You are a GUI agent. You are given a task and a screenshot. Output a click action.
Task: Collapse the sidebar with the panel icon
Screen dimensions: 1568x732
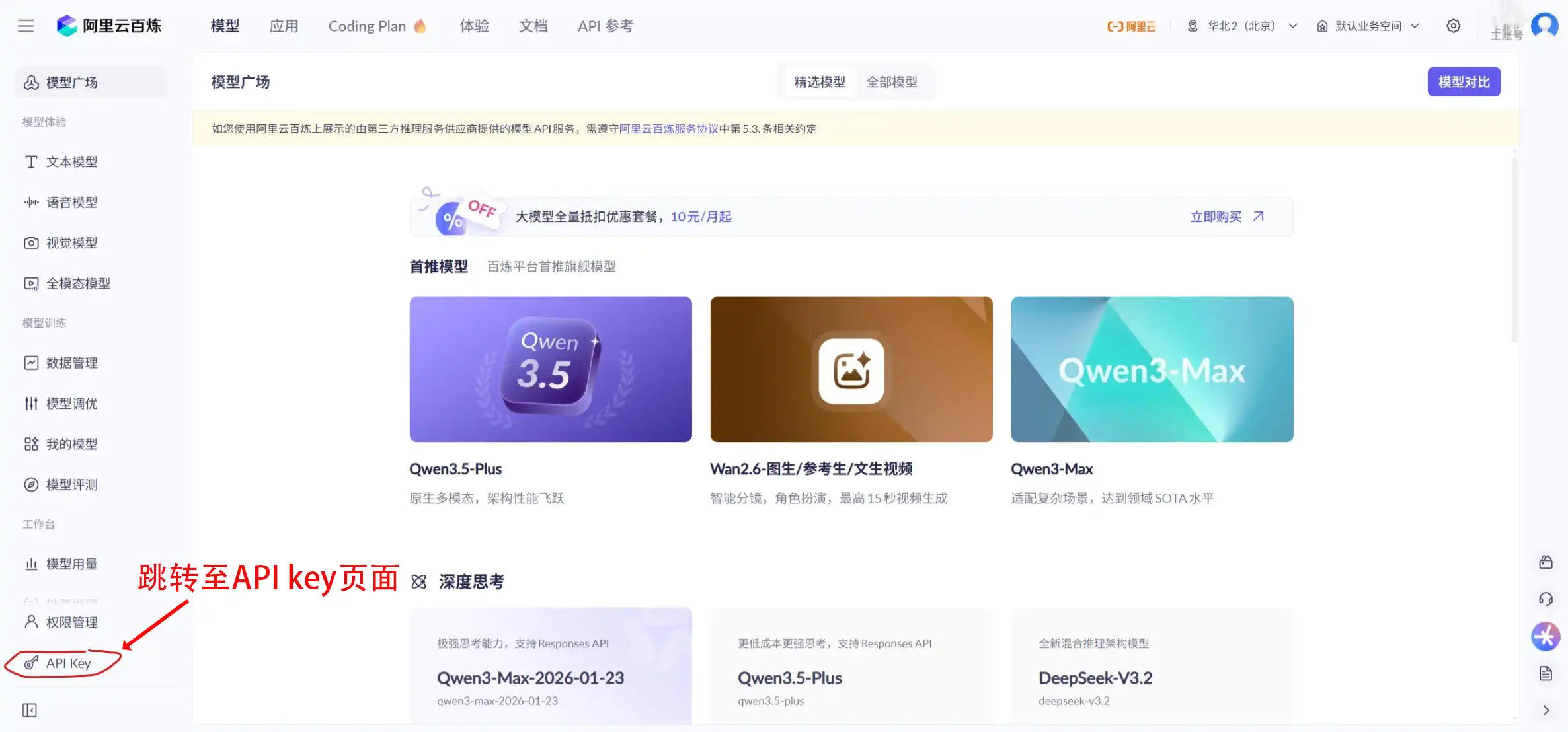click(x=30, y=710)
